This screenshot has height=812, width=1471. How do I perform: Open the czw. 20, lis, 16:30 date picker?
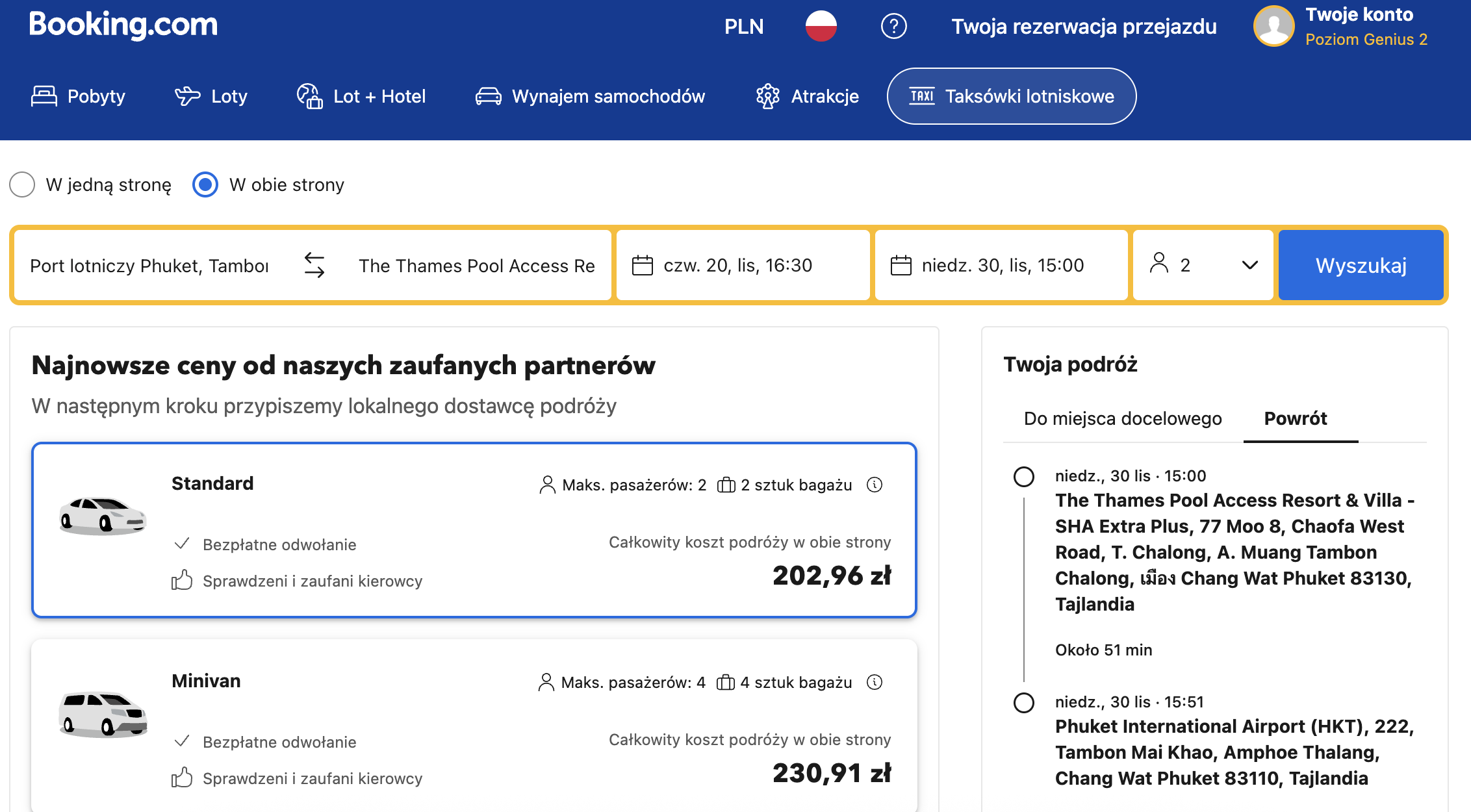coord(743,265)
